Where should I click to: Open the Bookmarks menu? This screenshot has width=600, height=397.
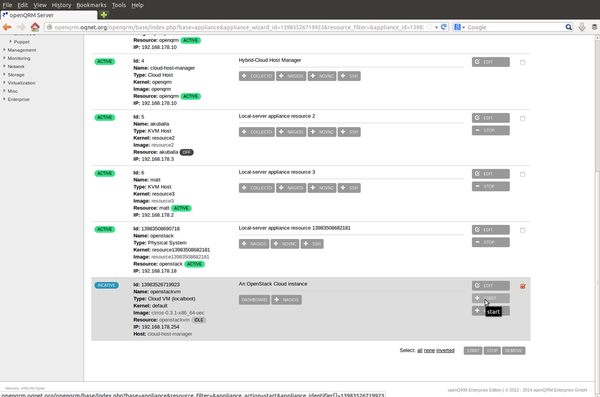(x=91, y=5)
